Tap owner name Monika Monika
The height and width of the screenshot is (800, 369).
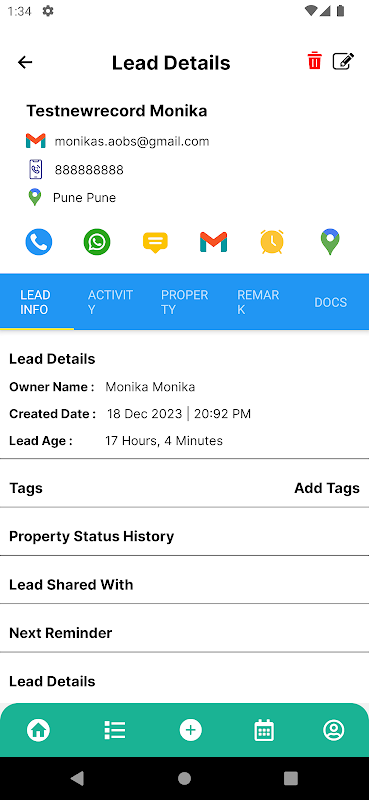pos(150,387)
